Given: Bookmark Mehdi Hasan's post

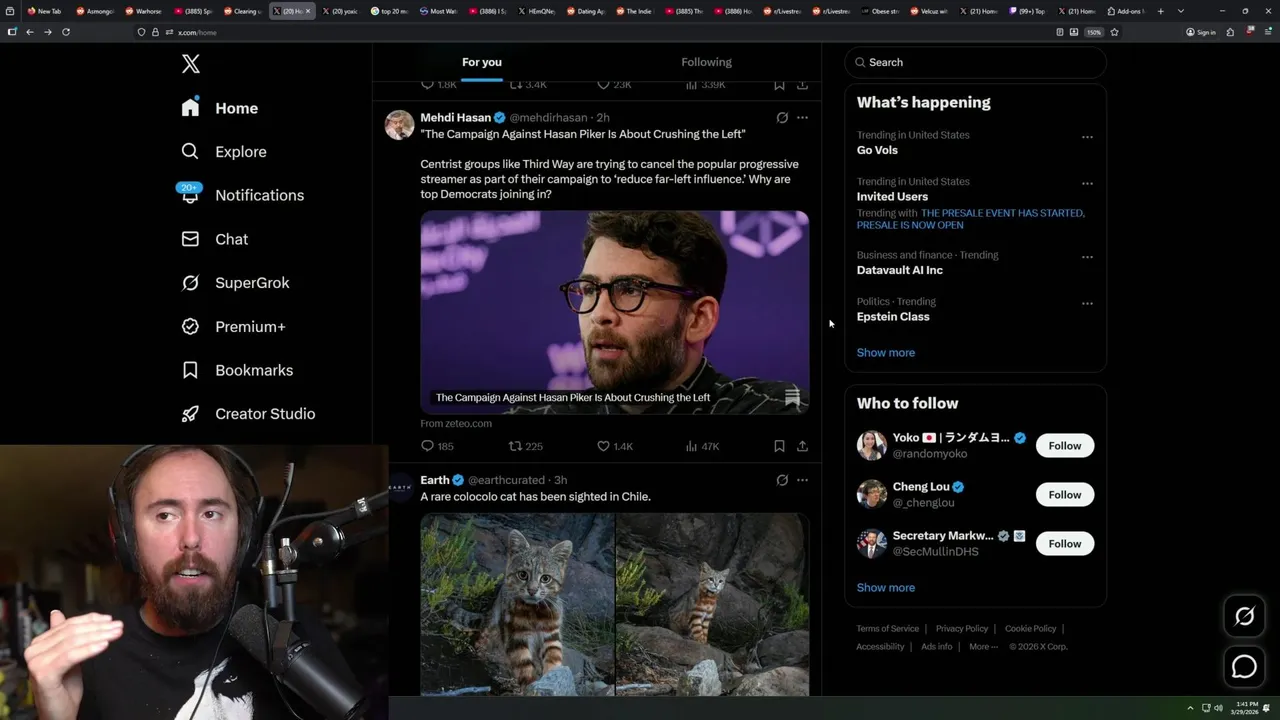Looking at the screenshot, I should point(779,446).
